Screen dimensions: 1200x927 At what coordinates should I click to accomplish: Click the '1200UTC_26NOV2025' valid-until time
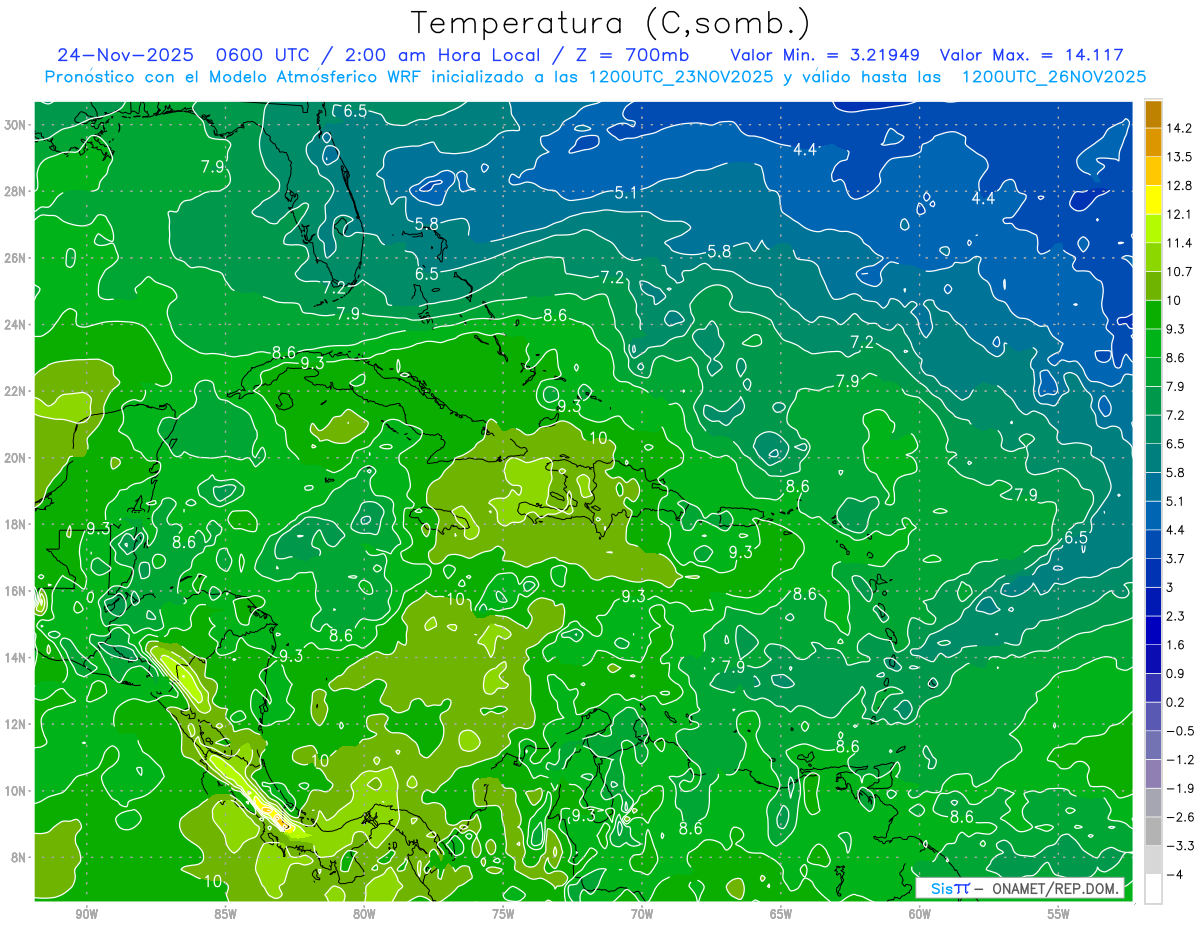[1053, 77]
